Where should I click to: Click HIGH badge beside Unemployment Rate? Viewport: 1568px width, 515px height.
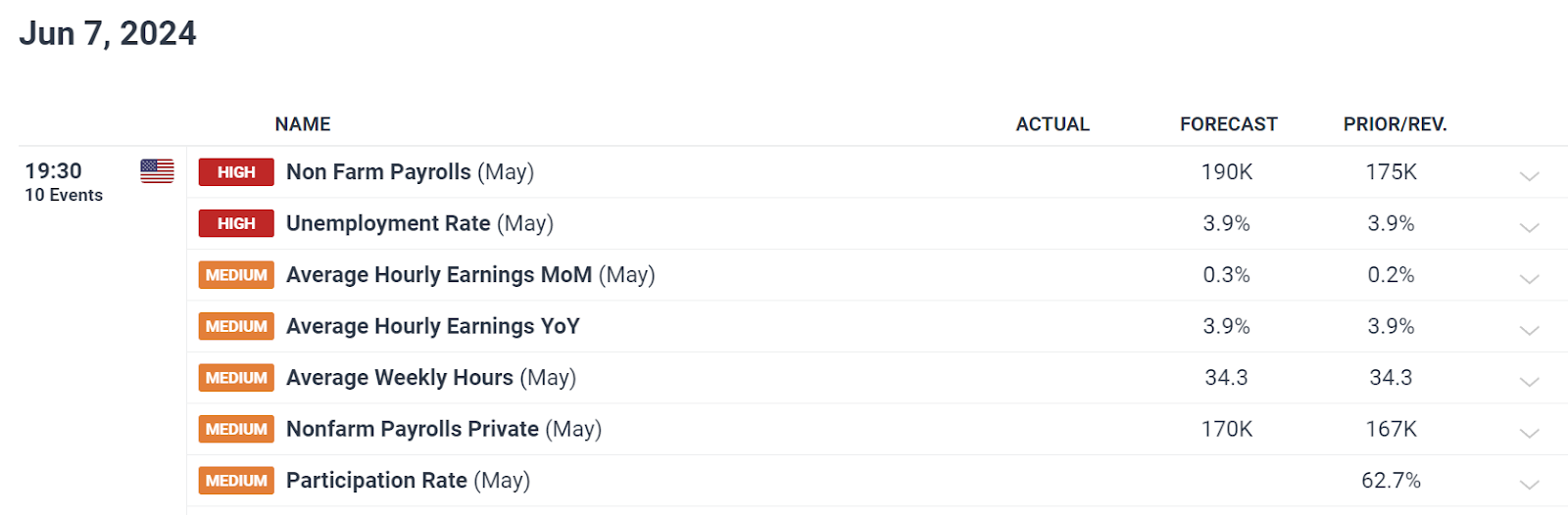pos(236,223)
